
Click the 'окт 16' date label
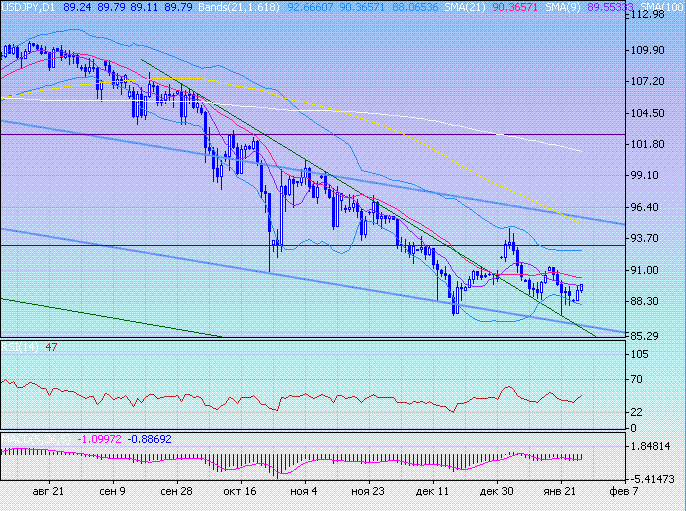coord(240,492)
